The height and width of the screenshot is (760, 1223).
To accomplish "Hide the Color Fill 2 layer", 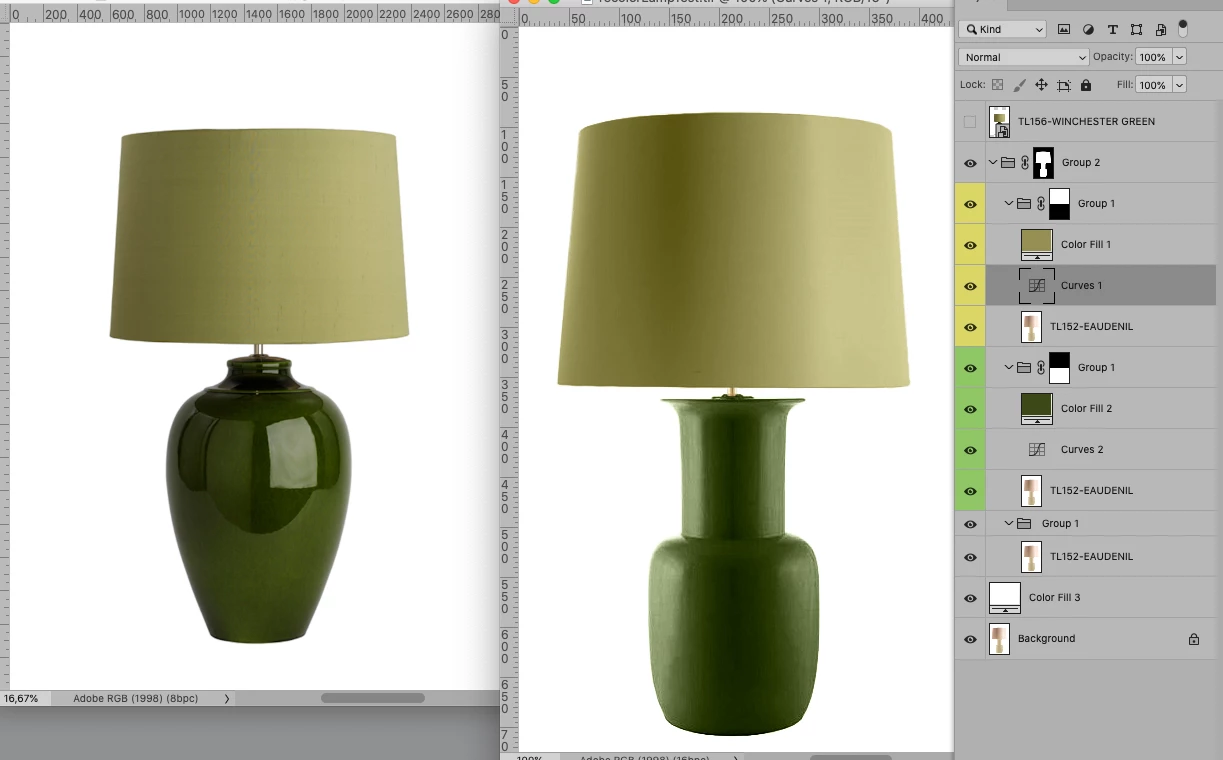I will [x=970, y=409].
